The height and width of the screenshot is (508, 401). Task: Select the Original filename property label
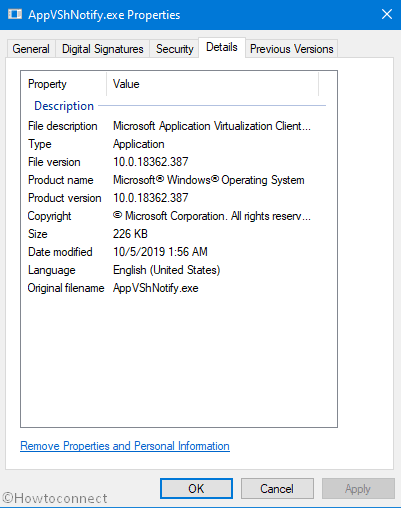coord(66,288)
